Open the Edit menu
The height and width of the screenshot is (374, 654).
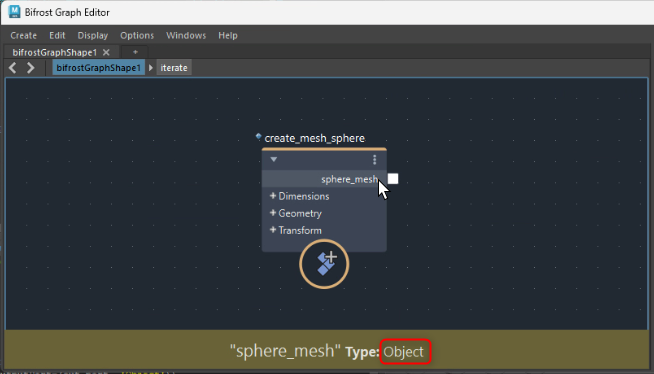57,35
